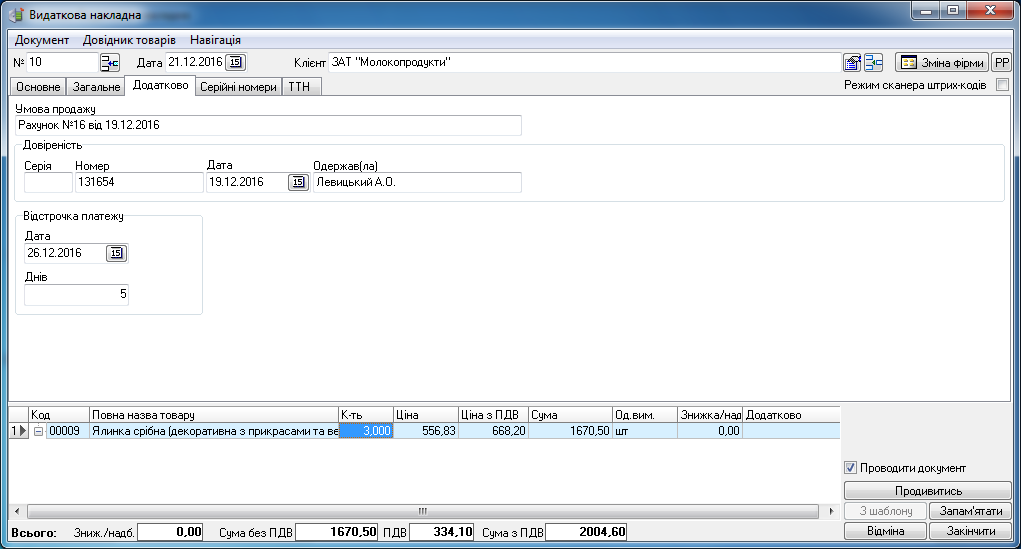Click the Продивитись button
The height and width of the screenshot is (549, 1021).
click(927, 491)
